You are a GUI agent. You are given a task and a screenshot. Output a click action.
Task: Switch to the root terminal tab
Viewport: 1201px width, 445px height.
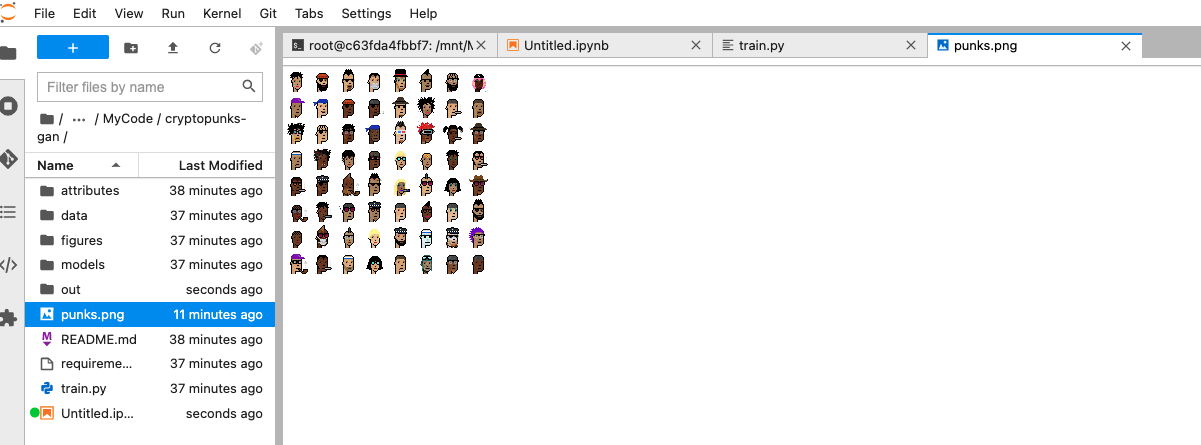click(x=390, y=46)
